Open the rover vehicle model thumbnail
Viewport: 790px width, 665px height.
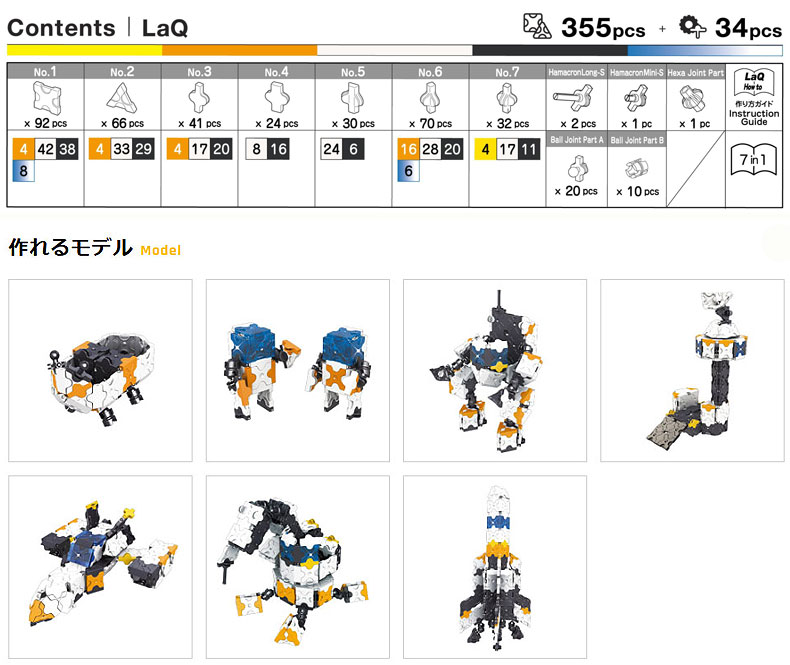coord(100,370)
